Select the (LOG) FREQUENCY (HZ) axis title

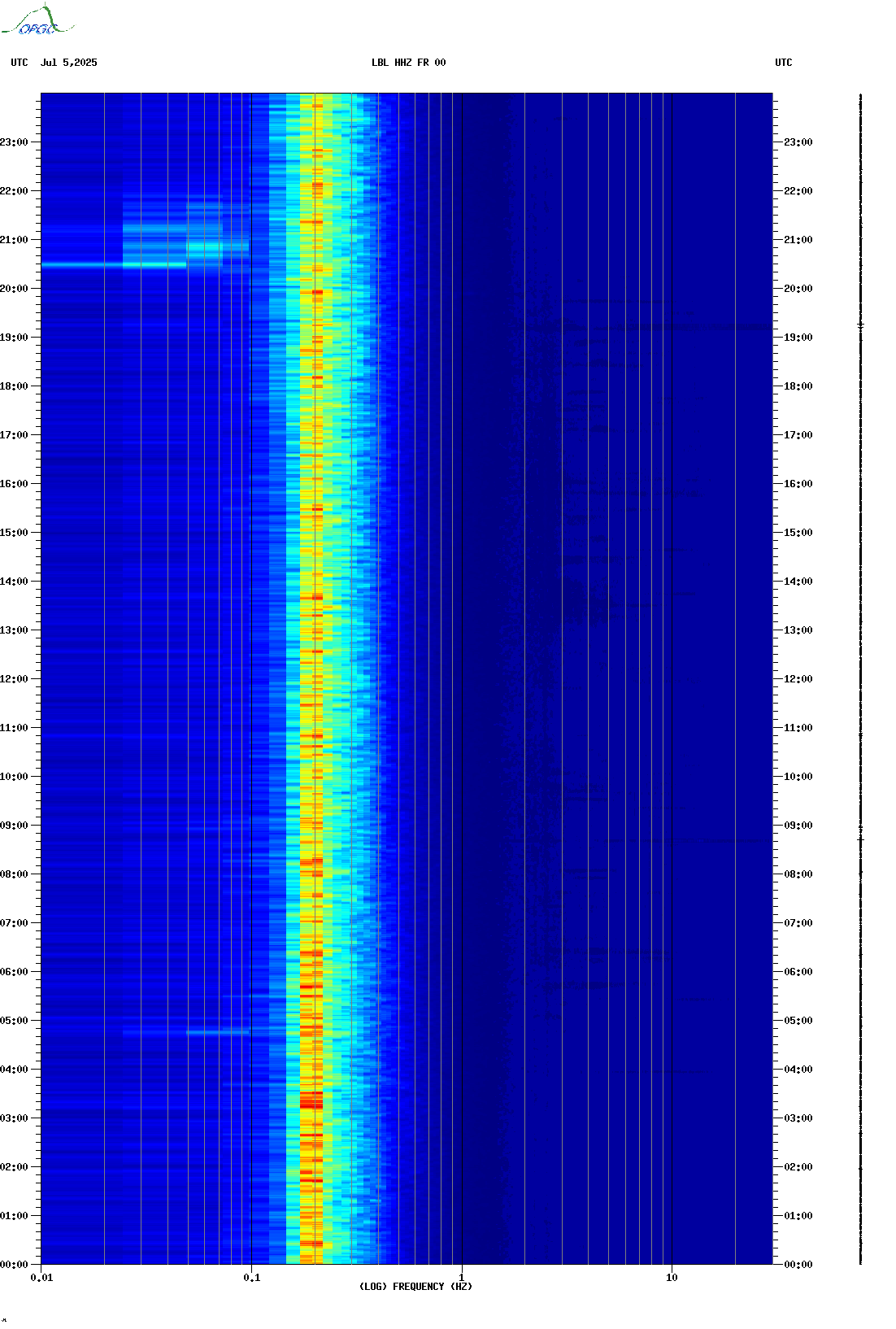coord(415,1287)
